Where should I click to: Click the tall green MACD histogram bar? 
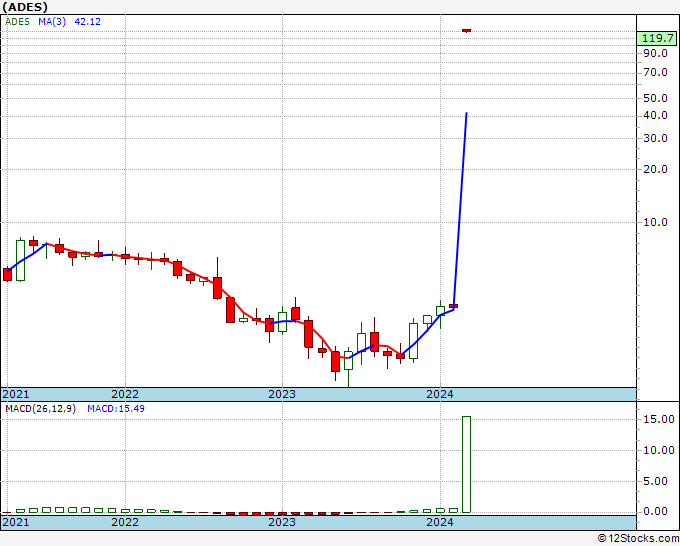click(467, 464)
